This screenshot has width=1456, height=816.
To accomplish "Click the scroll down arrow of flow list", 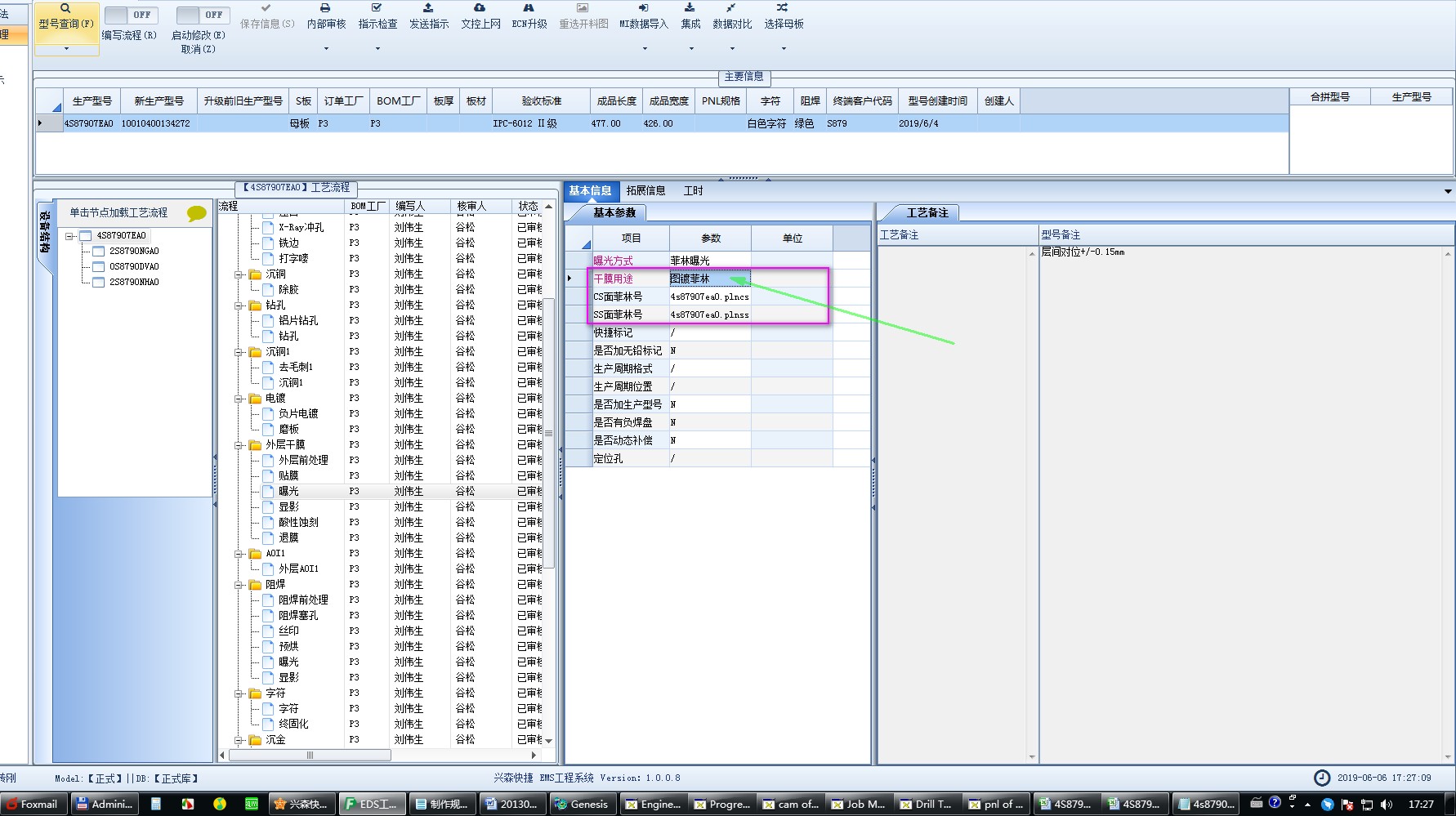I will (x=549, y=741).
